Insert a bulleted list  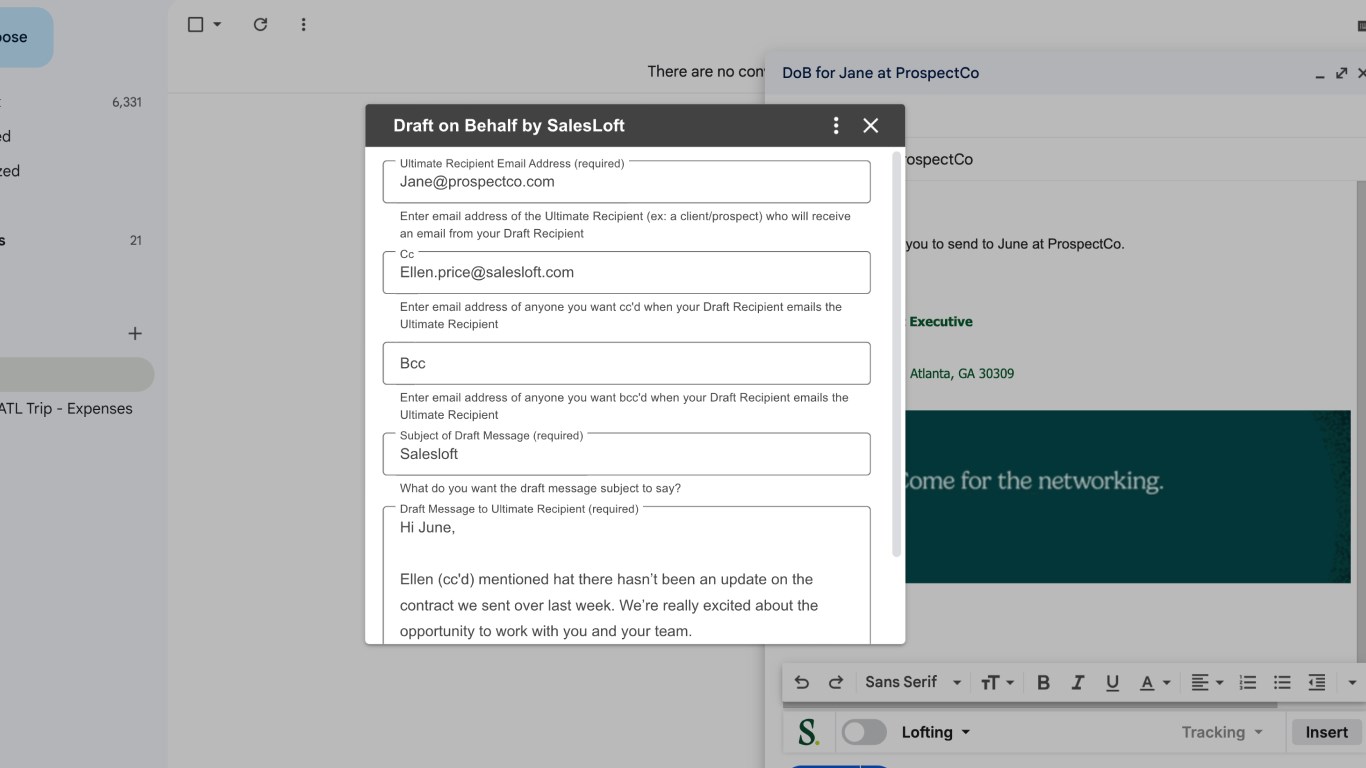click(x=1282, y=682)
